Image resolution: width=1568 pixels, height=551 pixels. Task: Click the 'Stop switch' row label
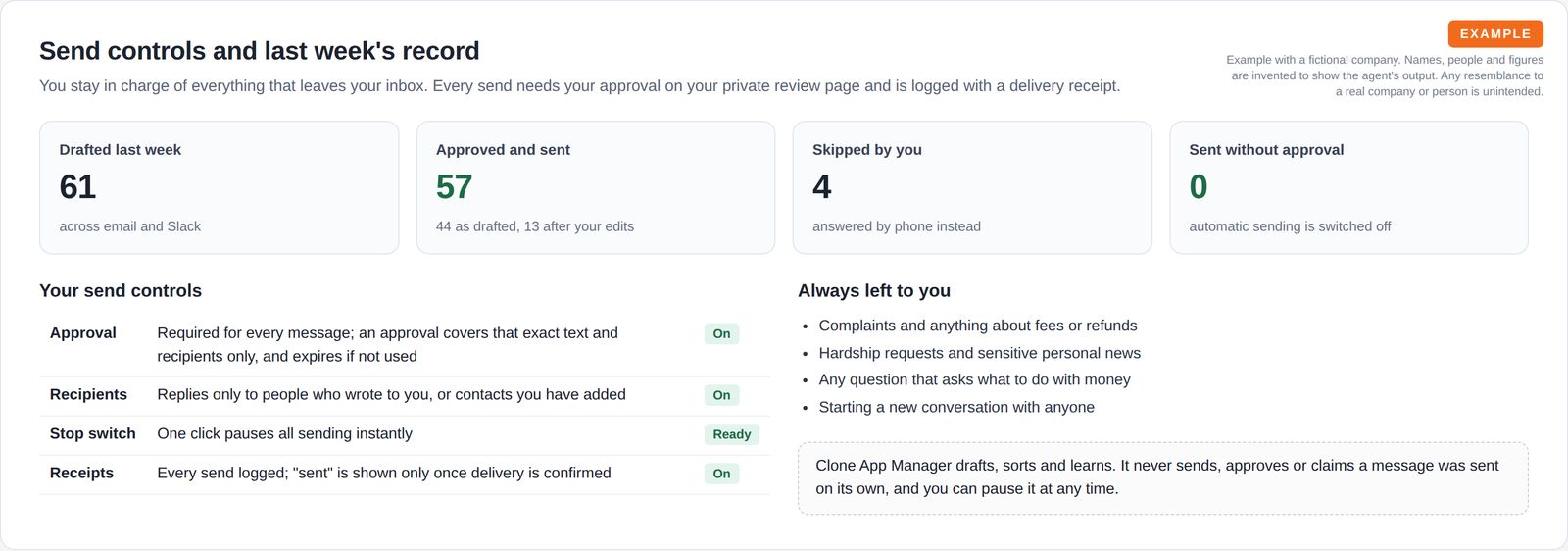pos(93,434)
